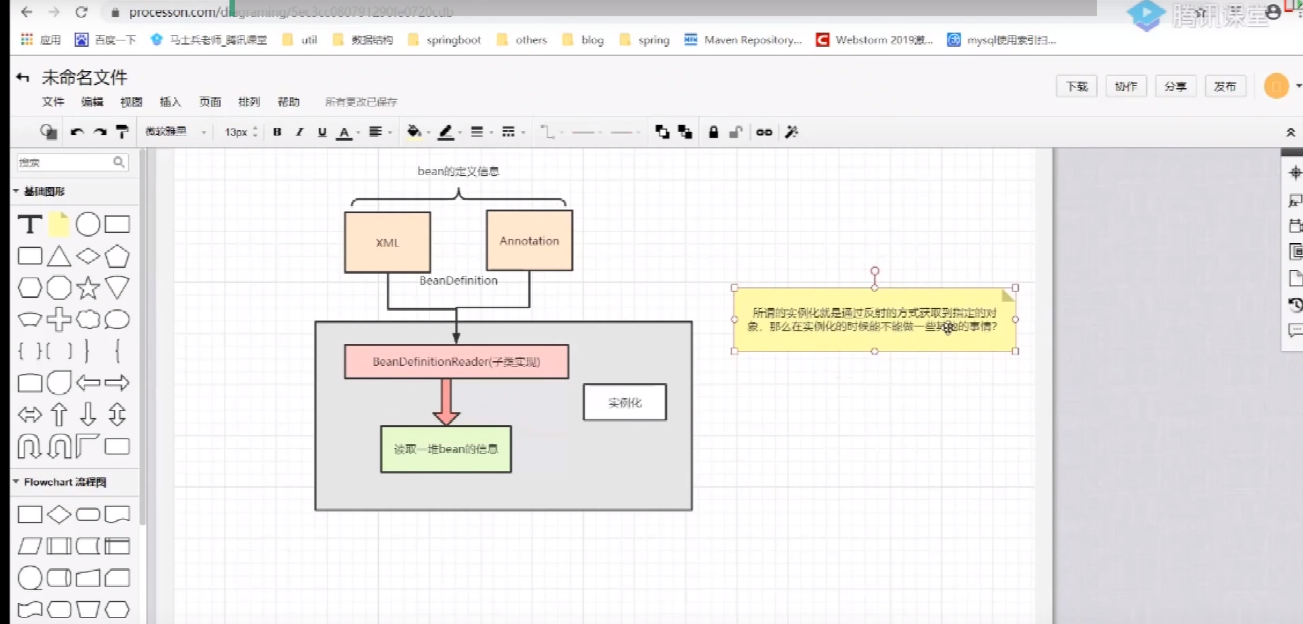Select the five-point star shape

[88, 288]
